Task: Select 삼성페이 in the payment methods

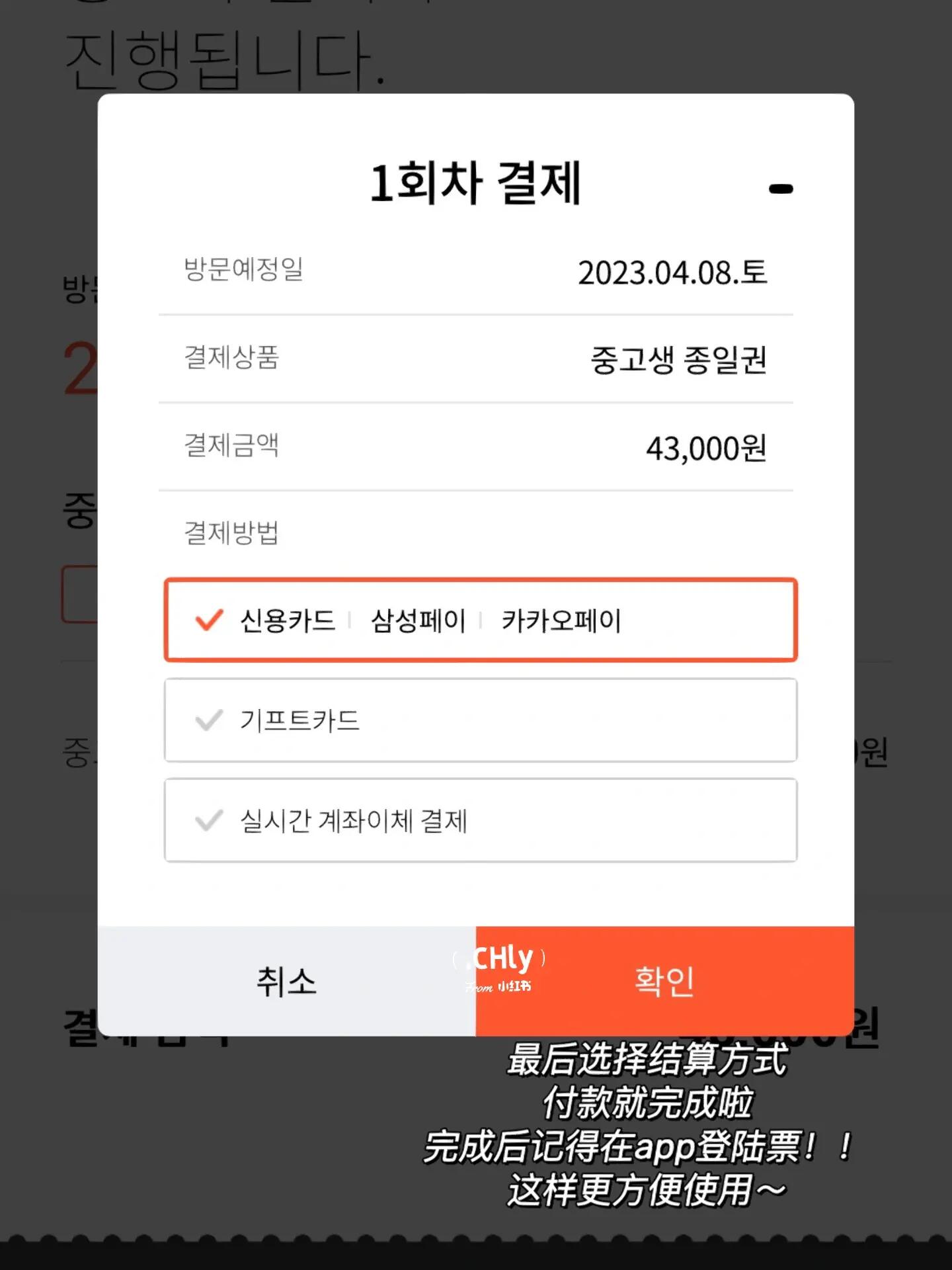Action: coord(418,620)
